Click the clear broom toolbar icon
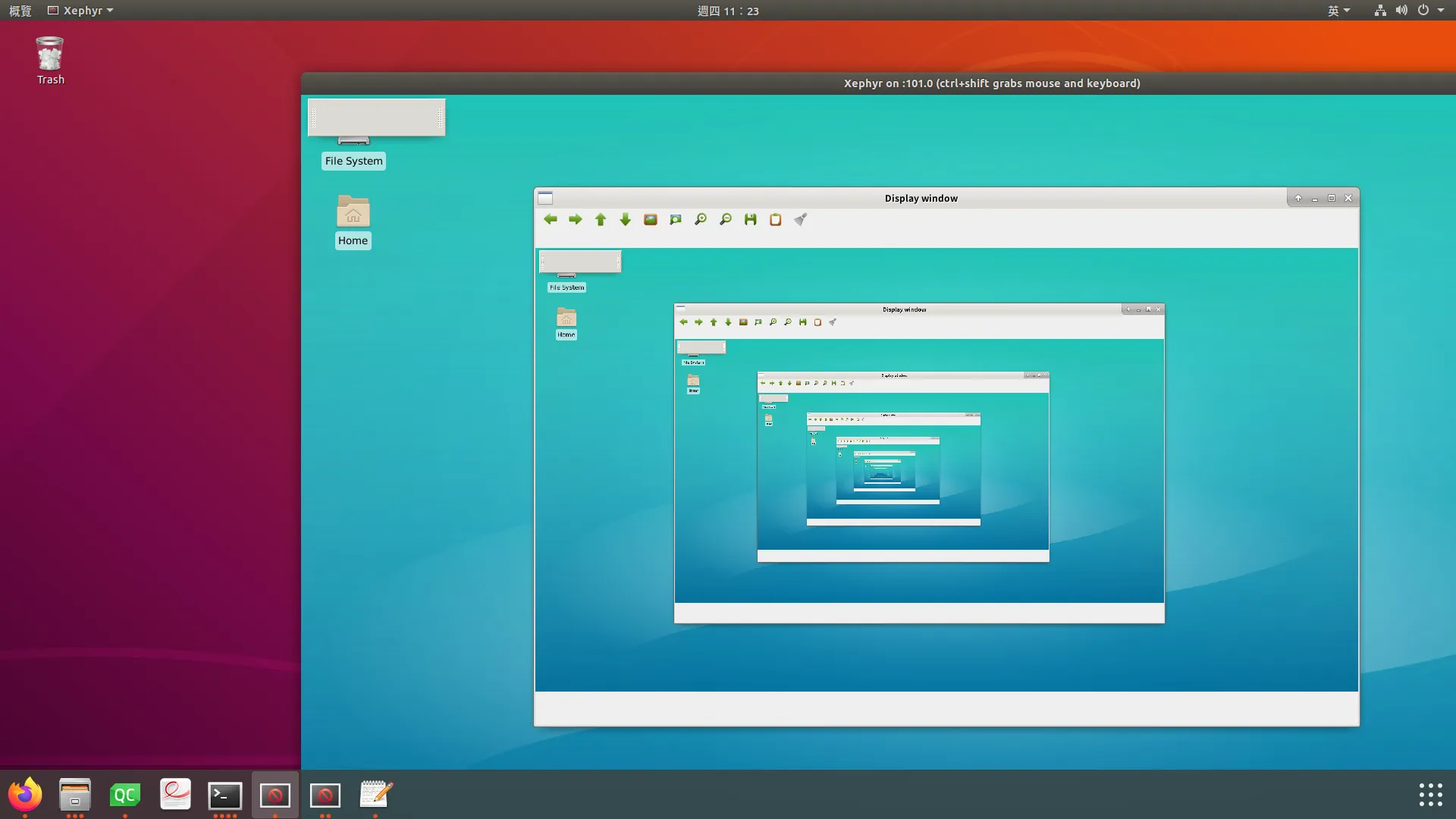The height and width of the screenshot is (819, 1456). (x=800, y=219)
